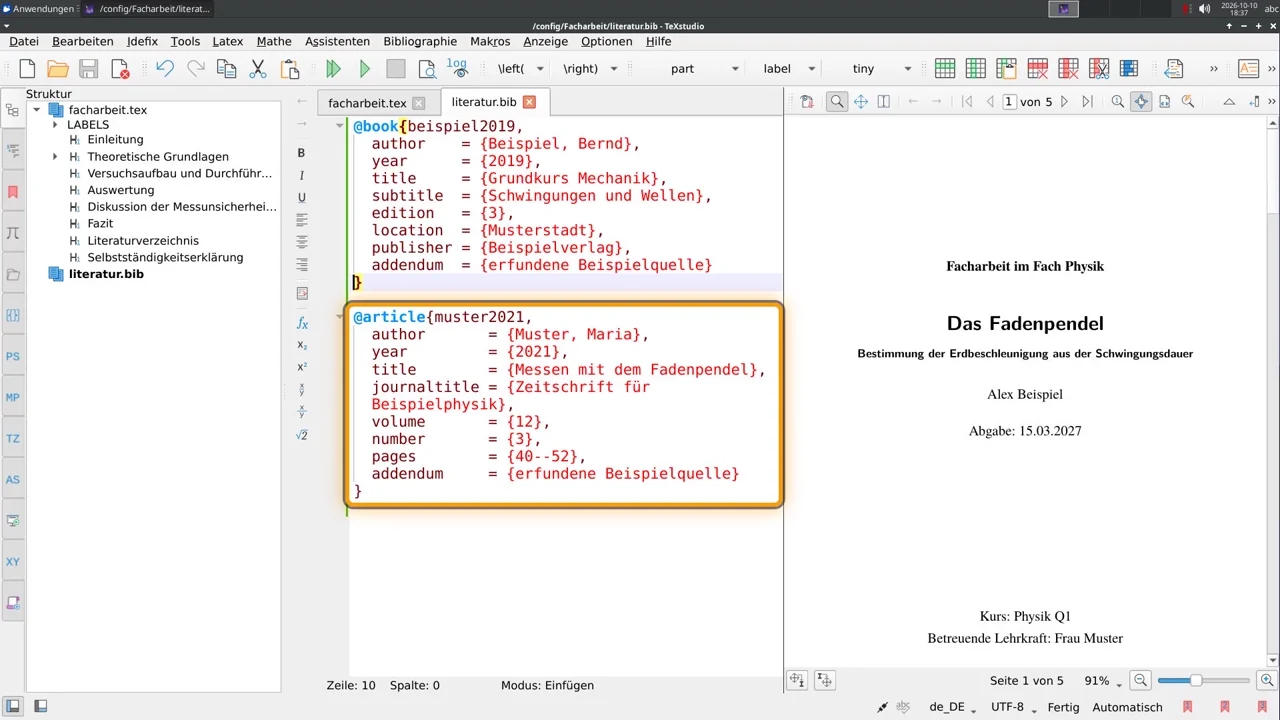
Task: Open the Makros menu
Action: pos(490,41)
